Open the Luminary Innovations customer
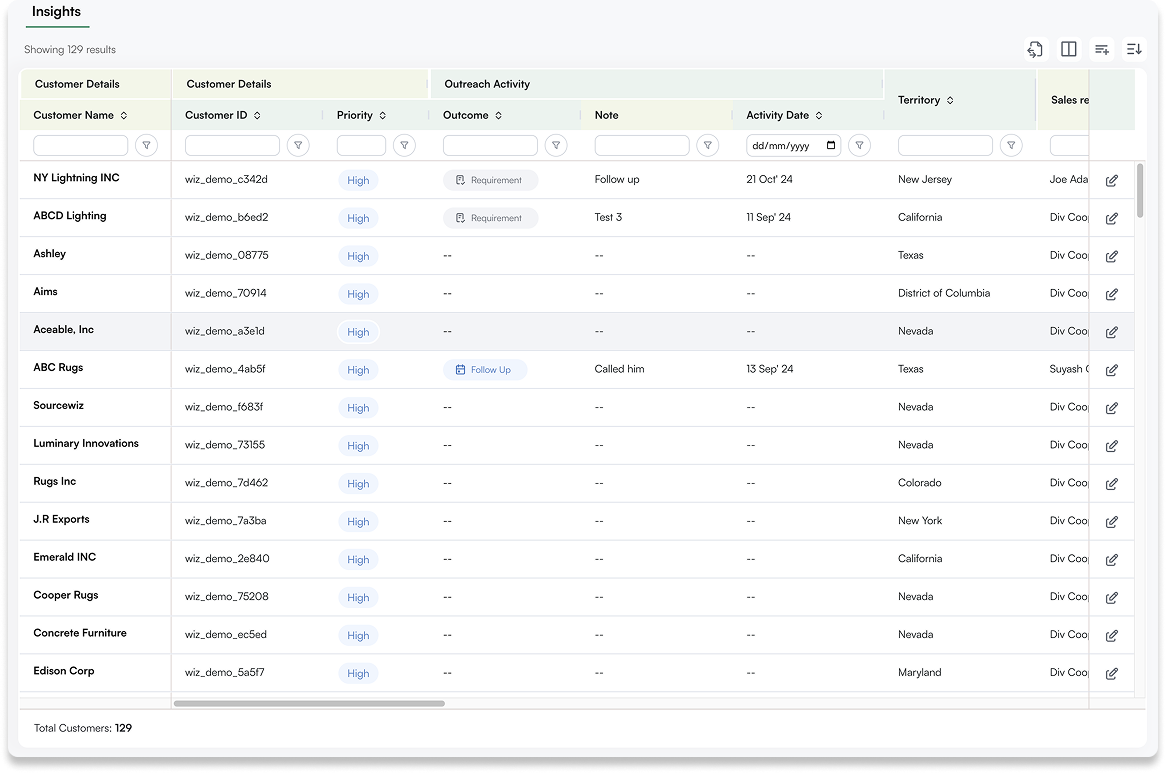 (86, 444)
